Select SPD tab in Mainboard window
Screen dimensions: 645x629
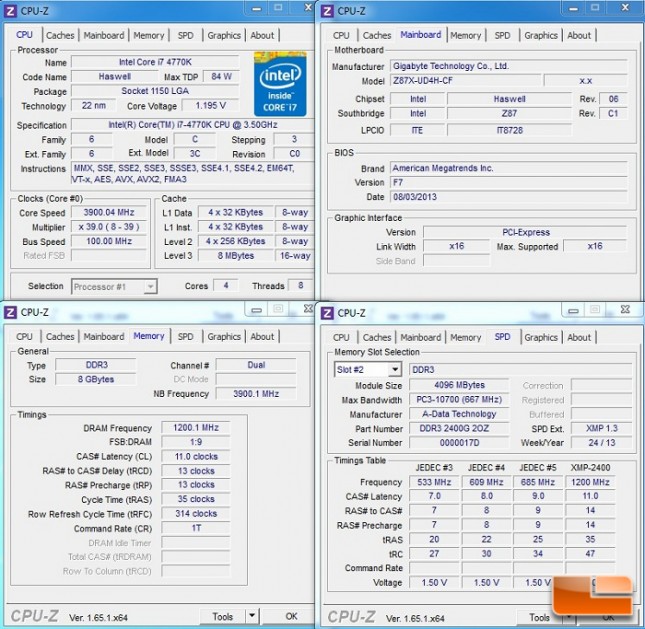(x=502, y=35)
